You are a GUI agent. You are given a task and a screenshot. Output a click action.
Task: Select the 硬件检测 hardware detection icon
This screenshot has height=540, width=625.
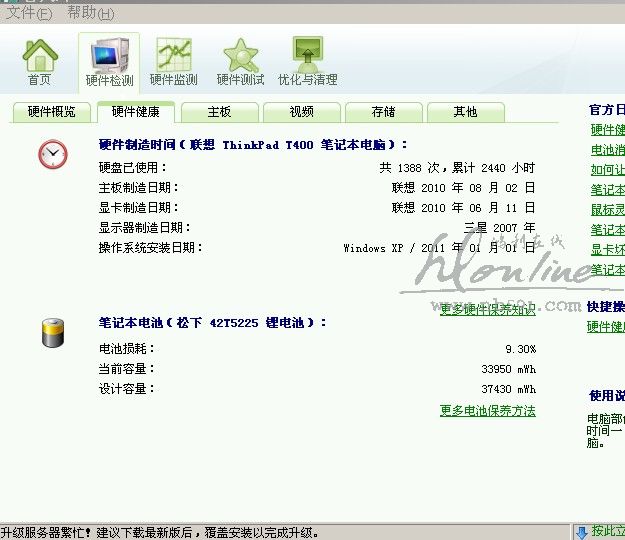pos(109,61)
